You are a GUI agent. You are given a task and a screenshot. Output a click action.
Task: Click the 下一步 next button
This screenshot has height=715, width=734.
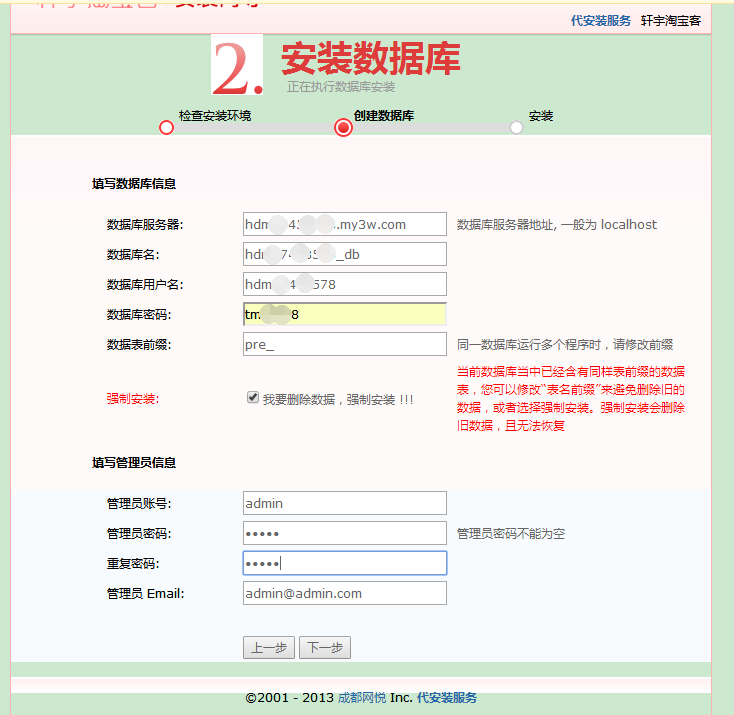click(x=324, y=648)
